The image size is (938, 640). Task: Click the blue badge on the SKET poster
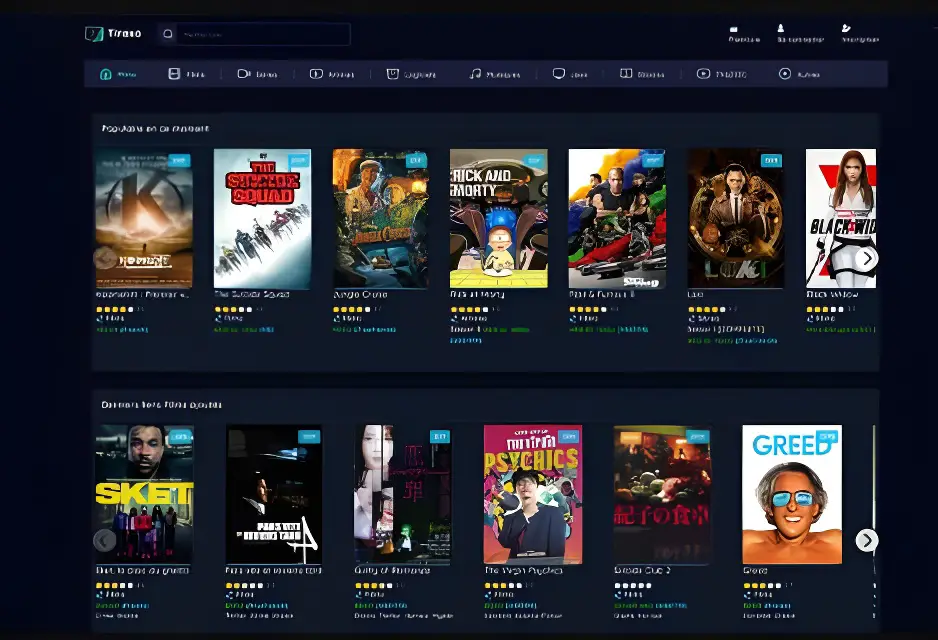(x=180, y=437)
